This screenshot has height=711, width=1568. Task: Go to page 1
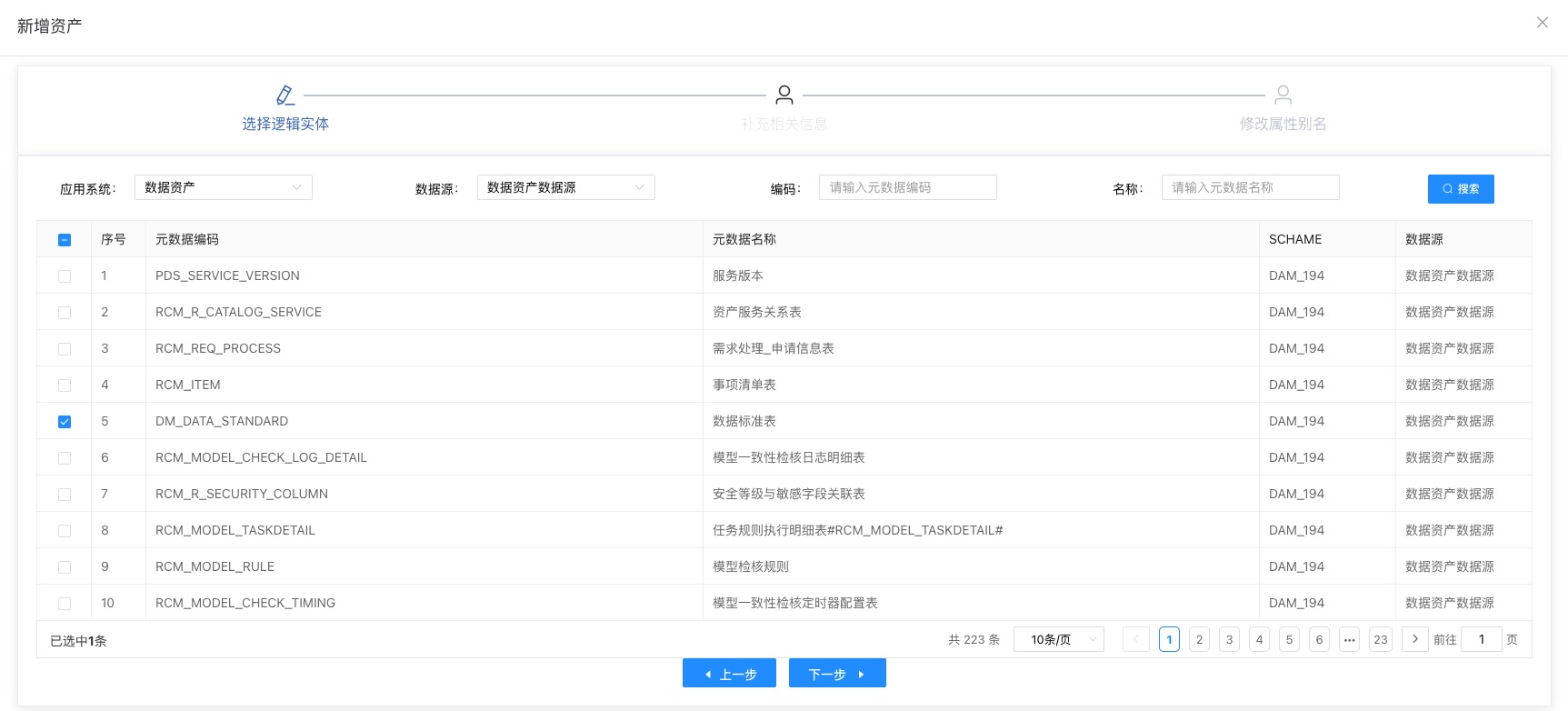(1170, 639)
